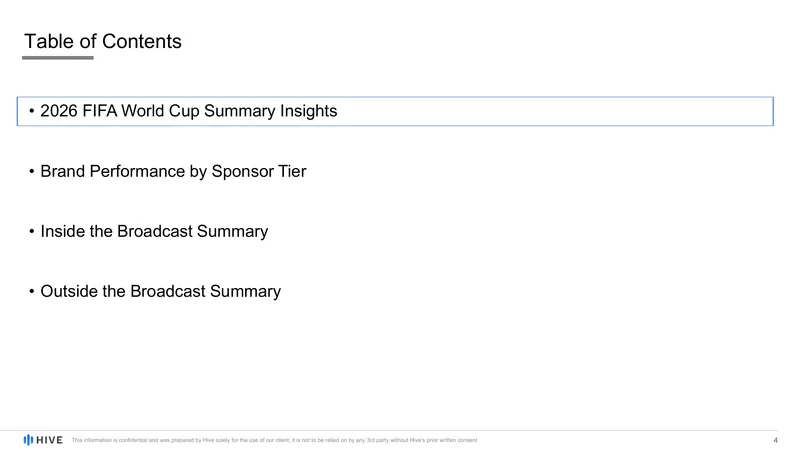Open 2026 FIFA World Cup Summary Insights
Screen dimensions: 800x450
point(189,111)
